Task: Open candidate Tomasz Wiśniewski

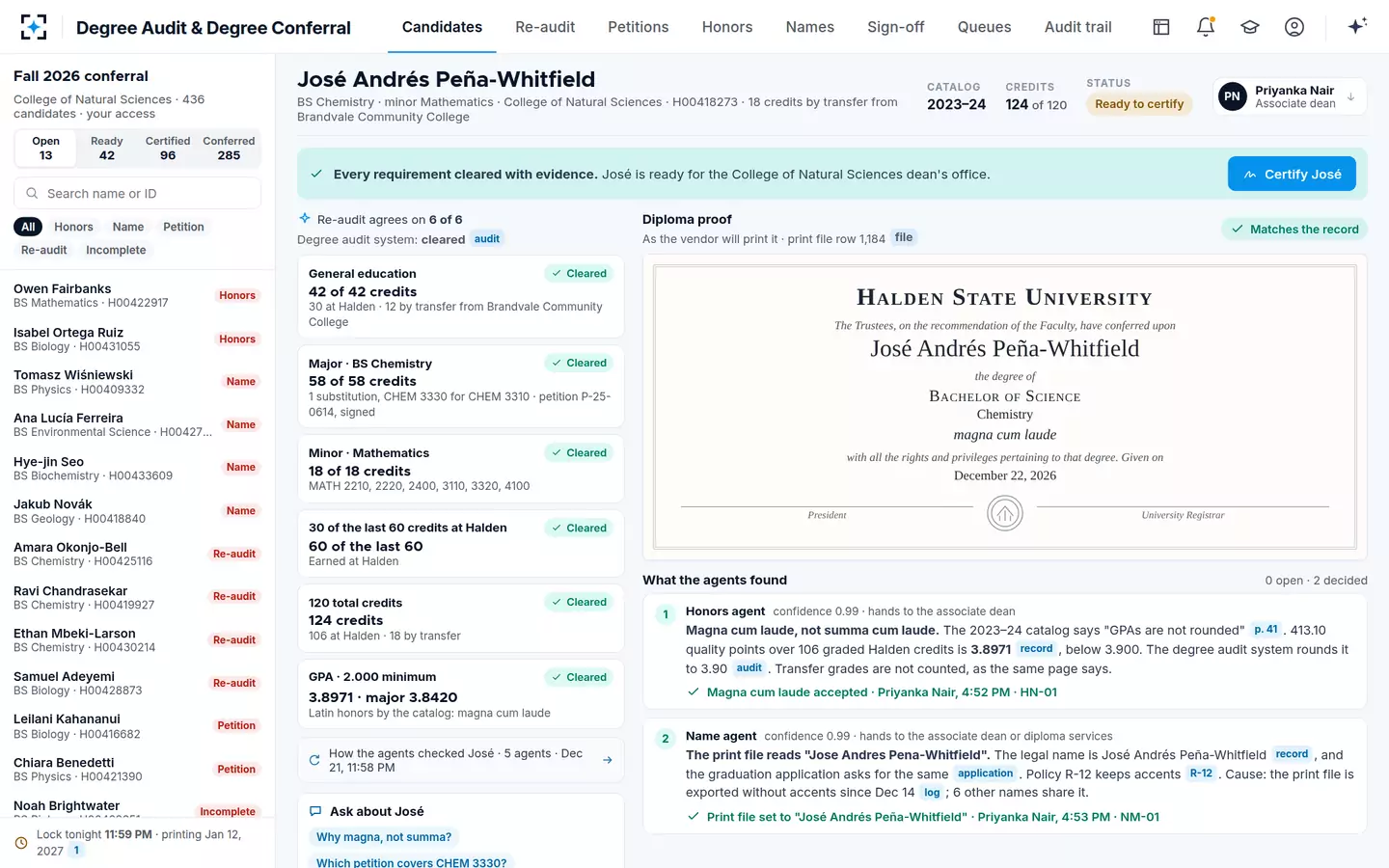Action: point(137,382)
